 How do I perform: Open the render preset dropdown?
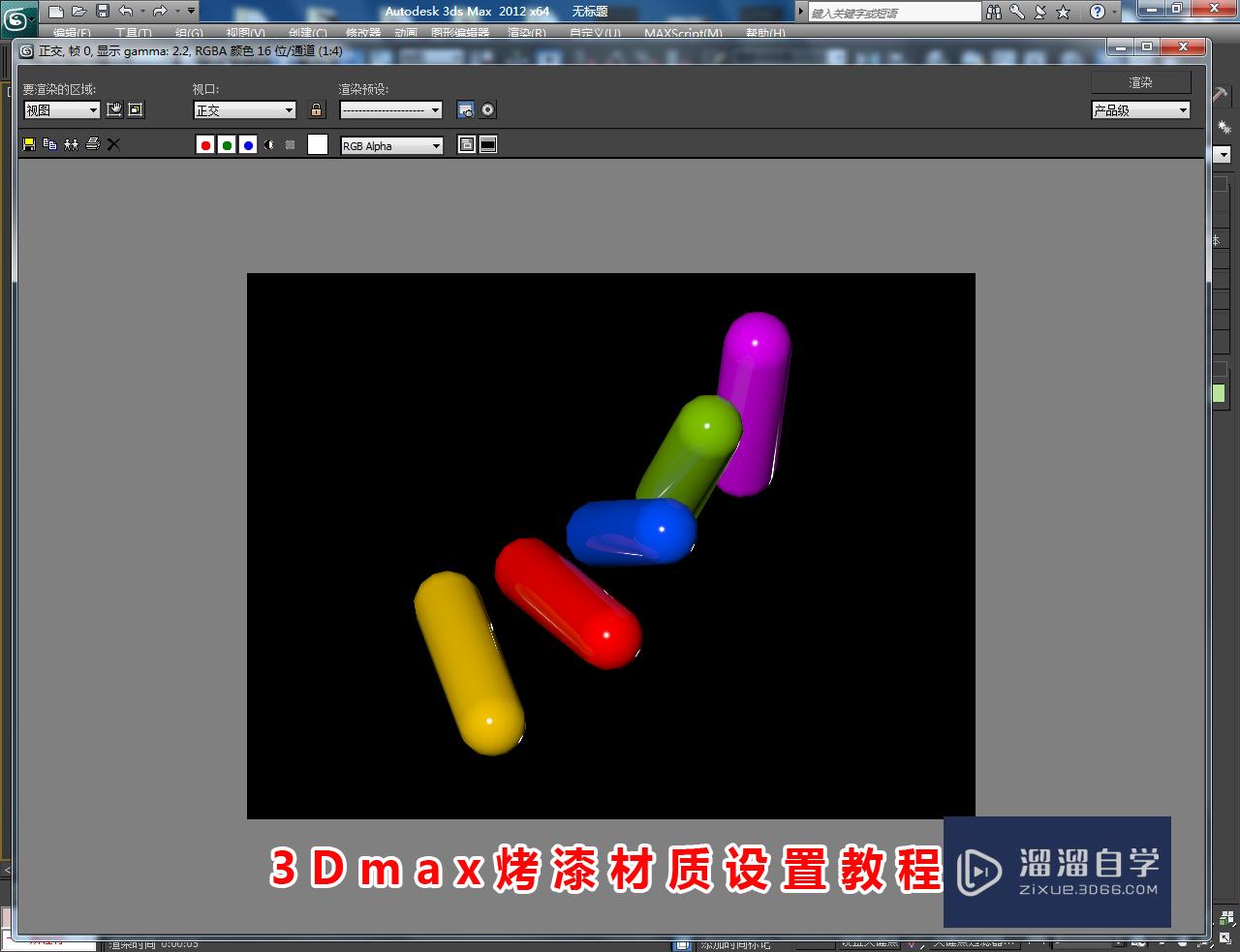tap(391, 110)
